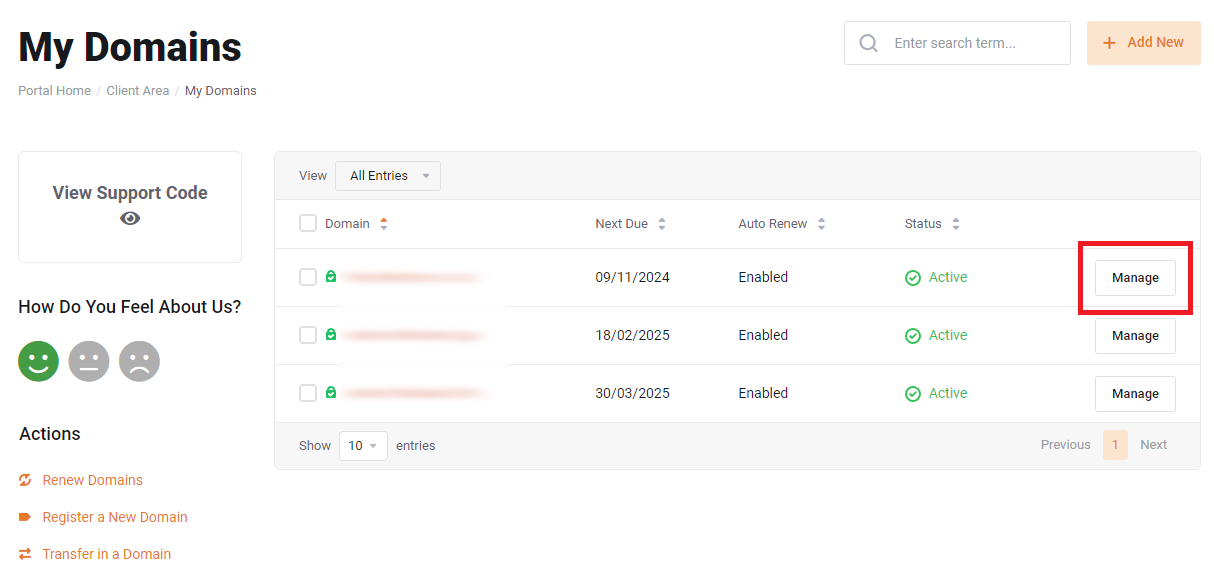Screen dimensions: 1214x572
Task: Click Manage for domain due 18/02/2025
Action: click(1135, 336)
